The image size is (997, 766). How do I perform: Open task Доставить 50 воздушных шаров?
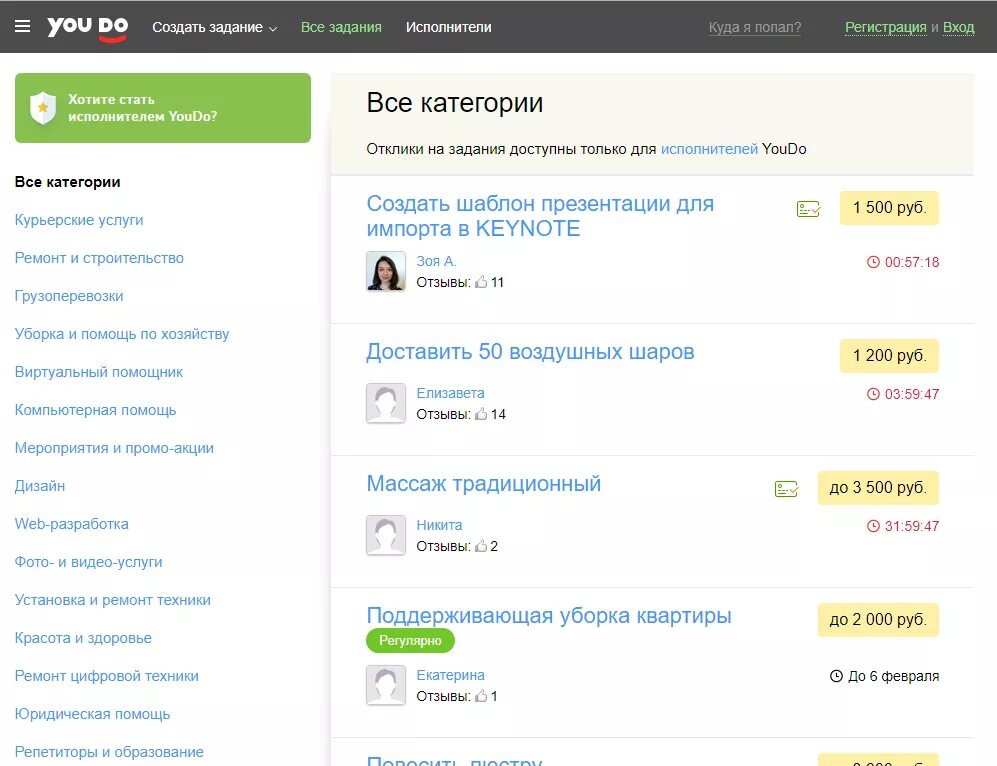(530, 352)
